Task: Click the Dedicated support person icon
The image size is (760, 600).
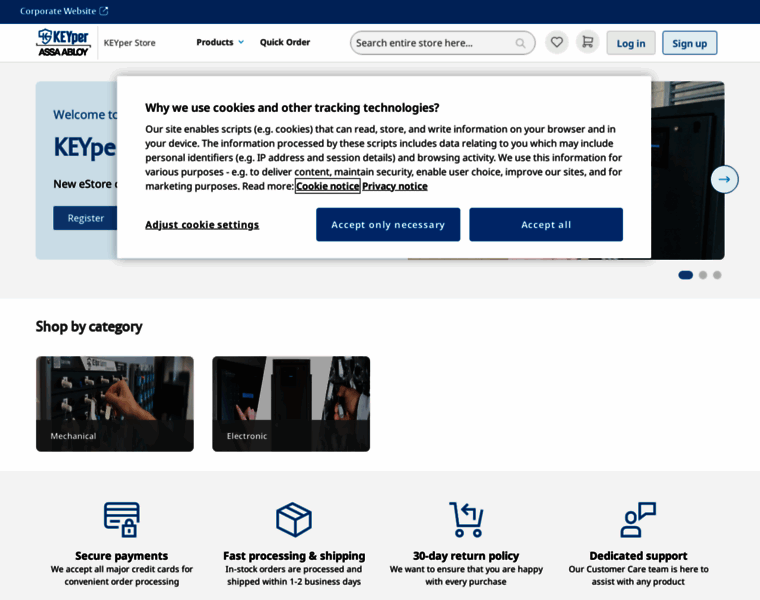Action: point(638,520)
